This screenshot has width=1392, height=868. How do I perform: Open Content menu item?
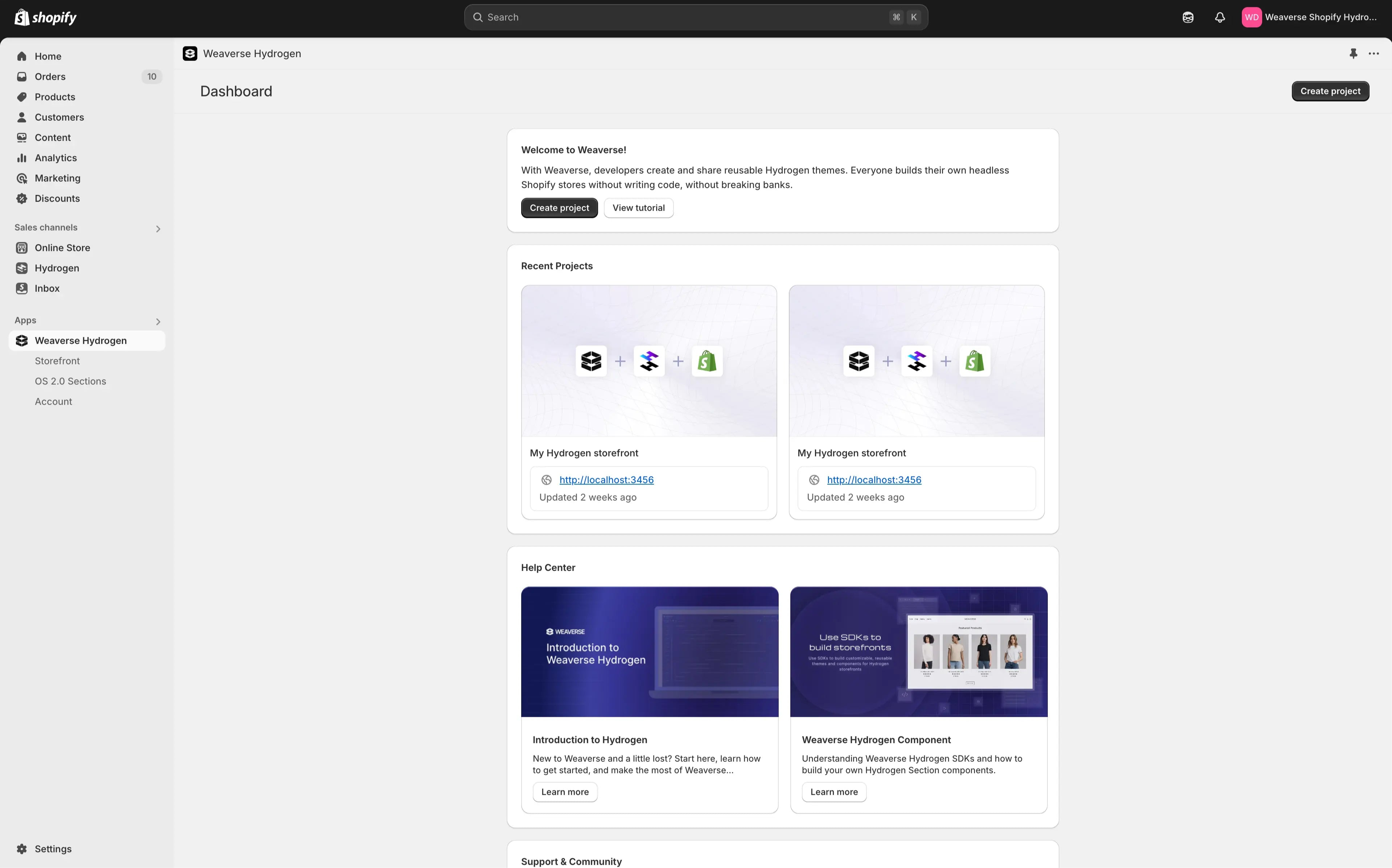tap(87, 137)
